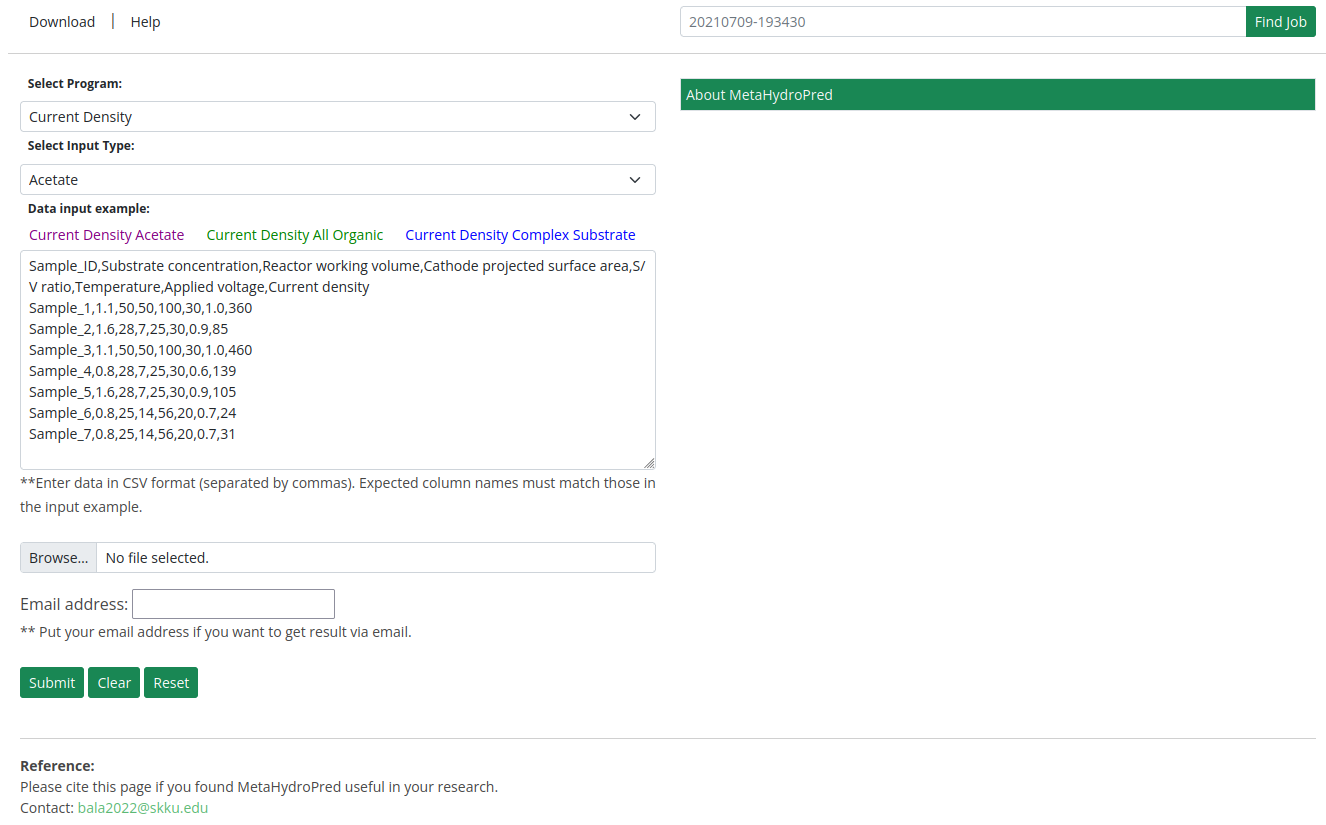Click the Browse... file button

click(58, 558)
